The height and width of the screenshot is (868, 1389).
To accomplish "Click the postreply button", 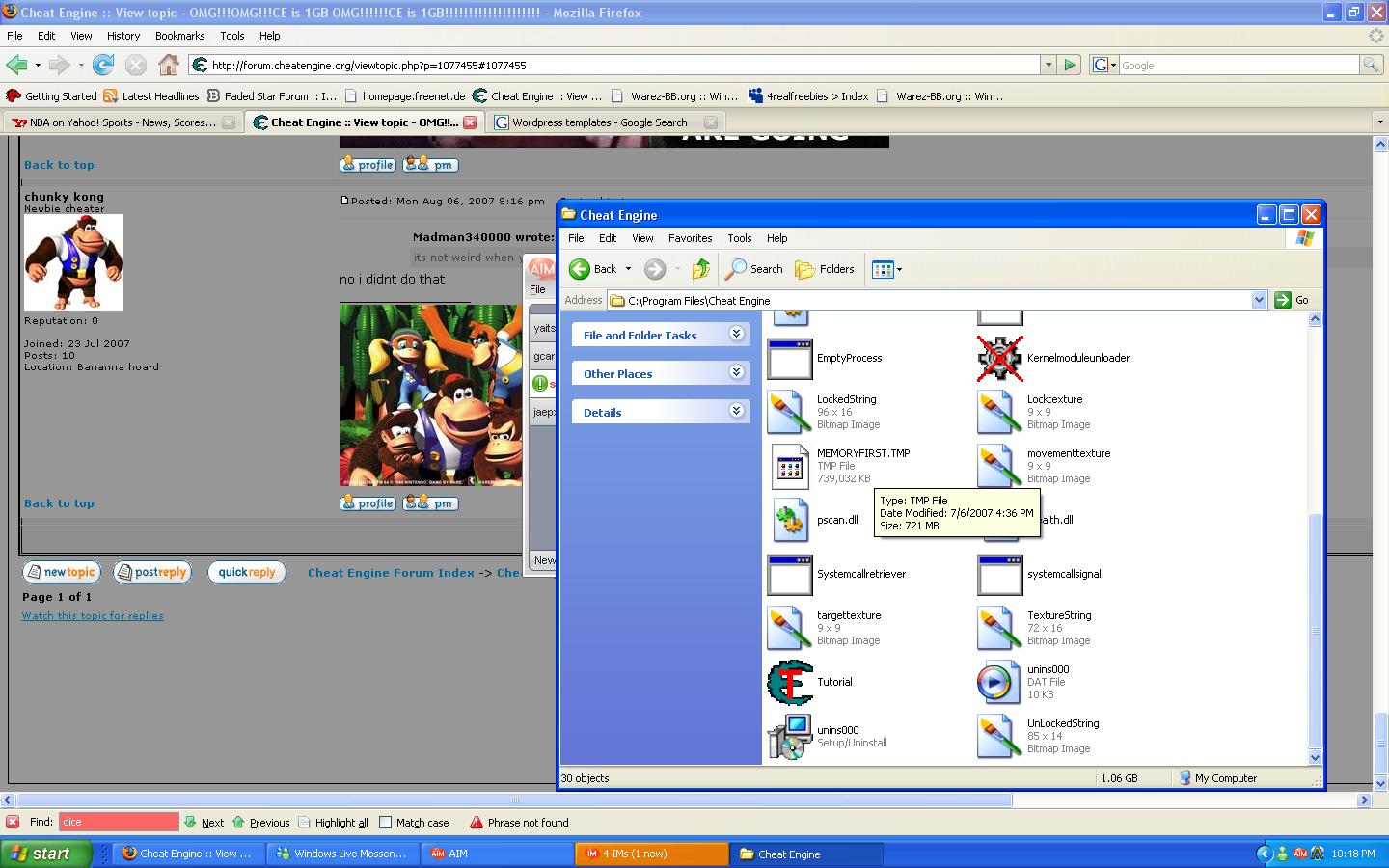I will pos(151,572).
